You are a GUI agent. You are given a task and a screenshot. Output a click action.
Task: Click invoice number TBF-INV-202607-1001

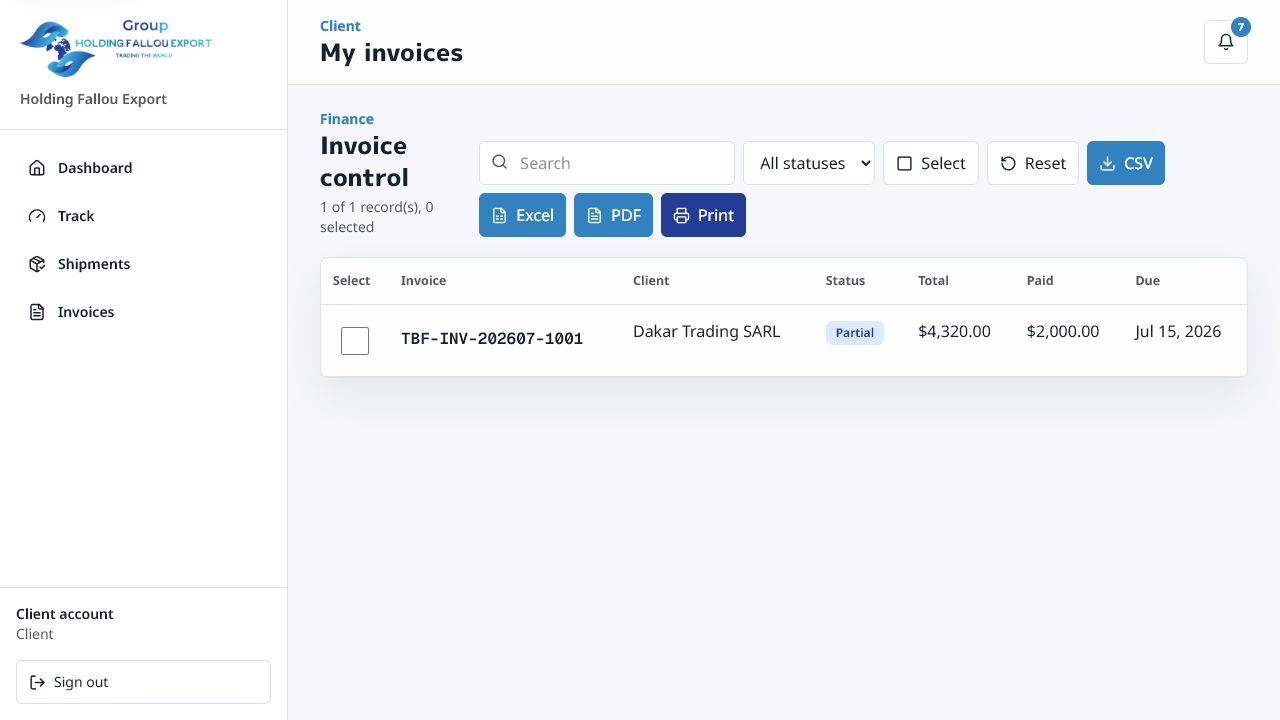(492, 339)
